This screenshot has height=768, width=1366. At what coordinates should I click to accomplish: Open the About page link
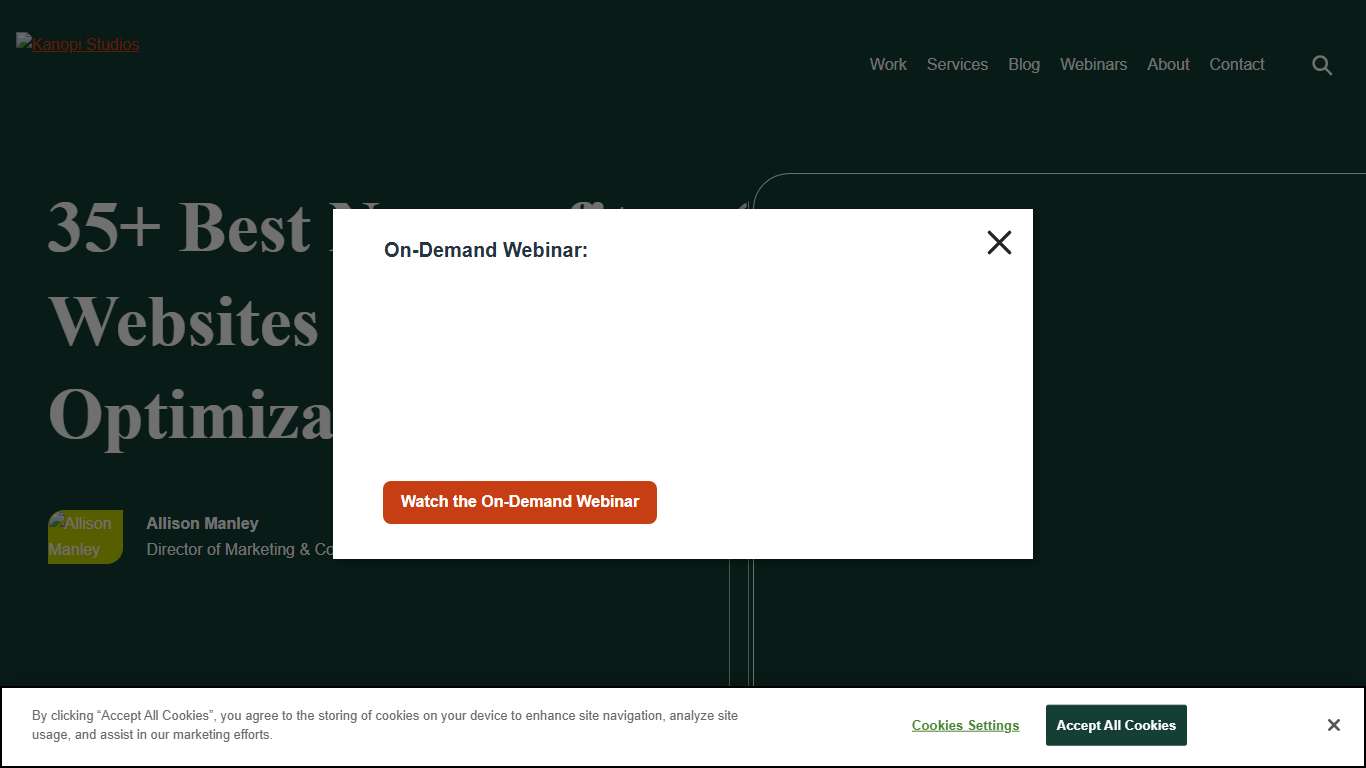pyautogui.click(x=1168, y=64)
